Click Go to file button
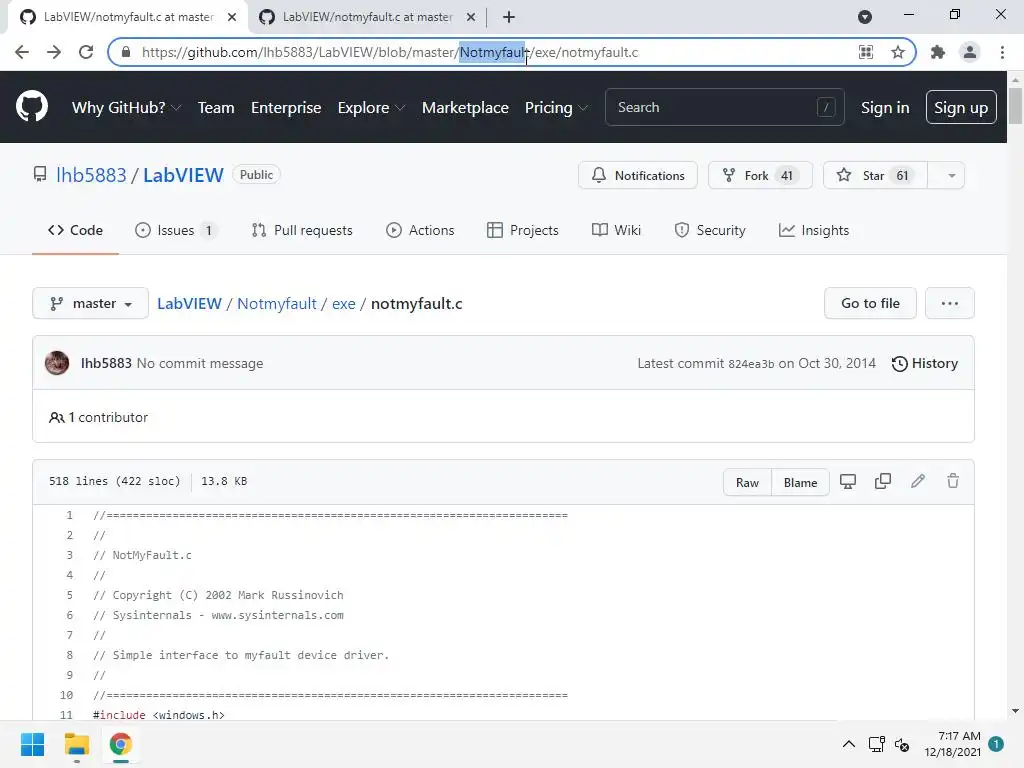1024x768 pixels. (x=871, y=303)
